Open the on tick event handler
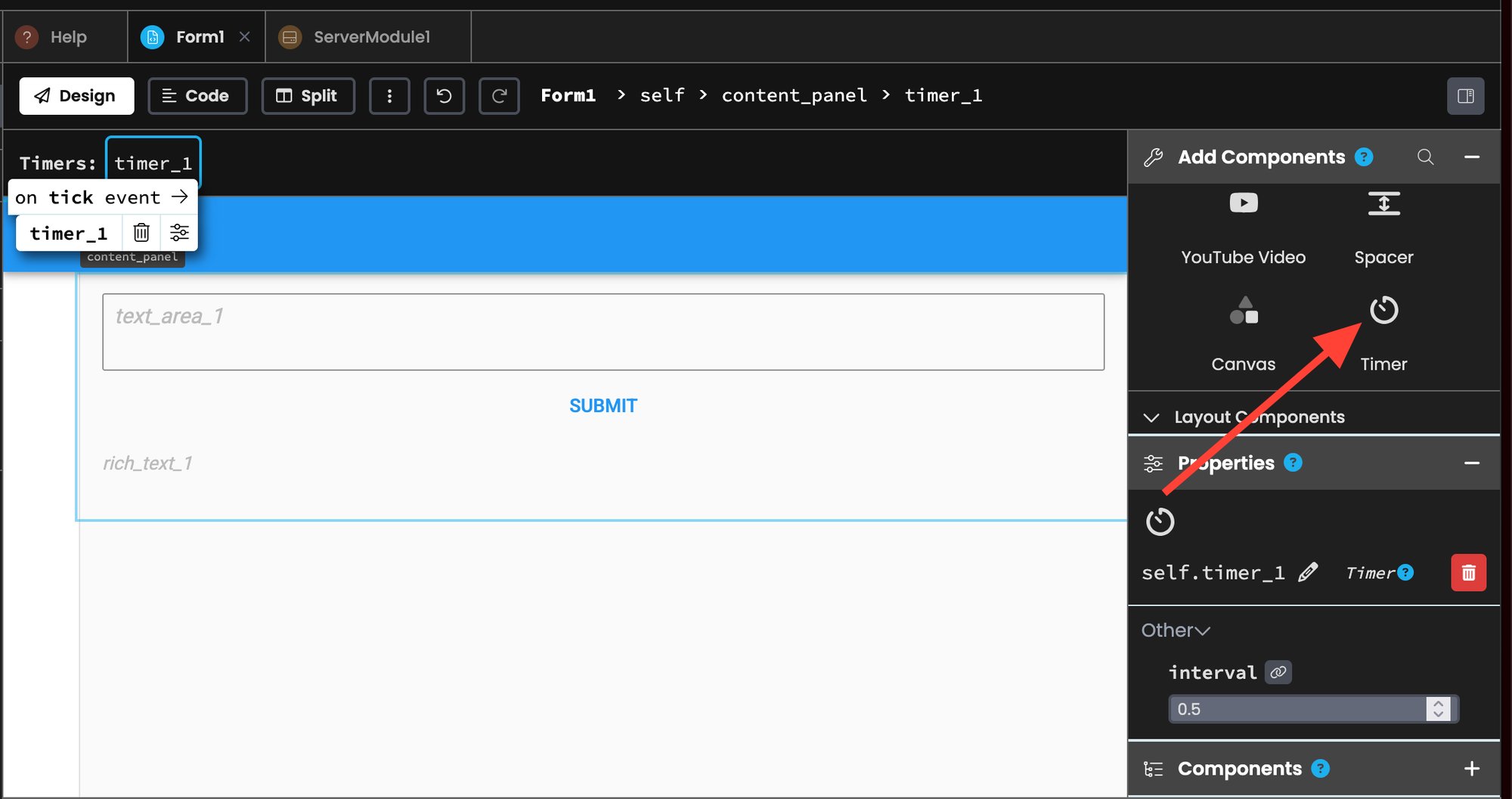 click(102, 197)
